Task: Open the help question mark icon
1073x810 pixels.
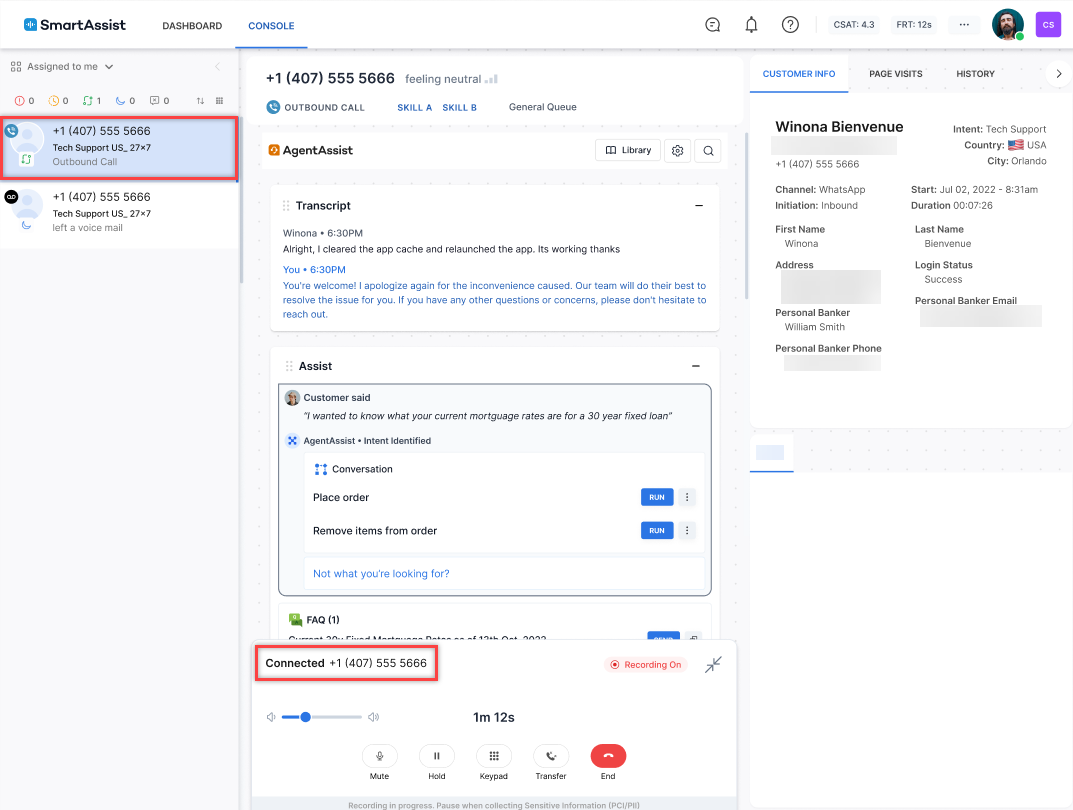Action: (x=790, y=24)
